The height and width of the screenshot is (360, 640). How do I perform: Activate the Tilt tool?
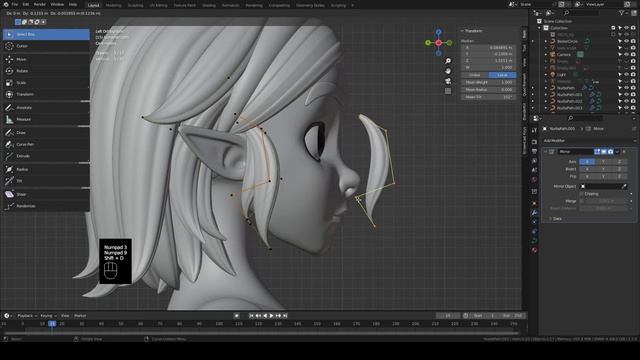click(46, 181)
